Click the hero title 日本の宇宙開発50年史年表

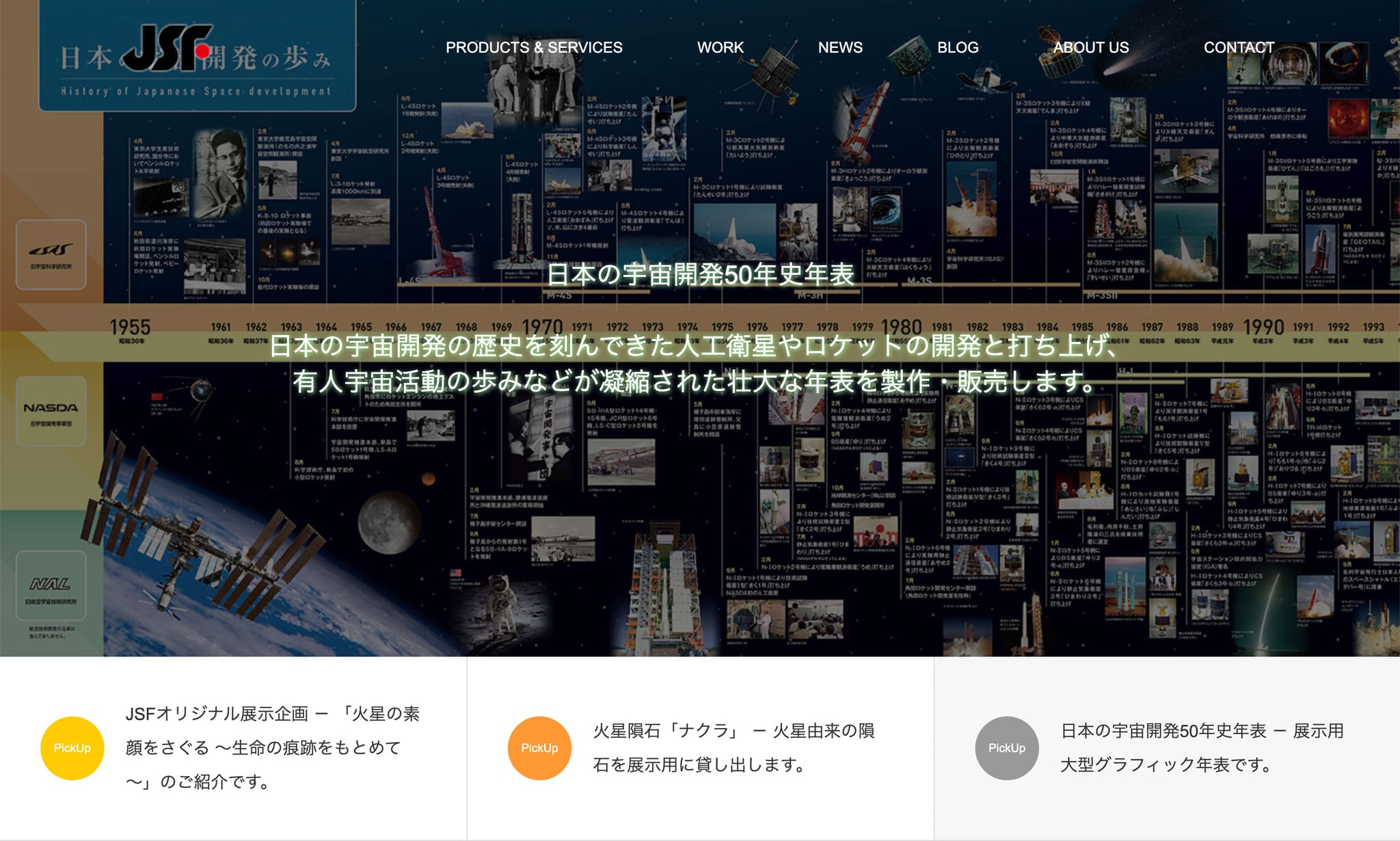click(x=701, y=274)
